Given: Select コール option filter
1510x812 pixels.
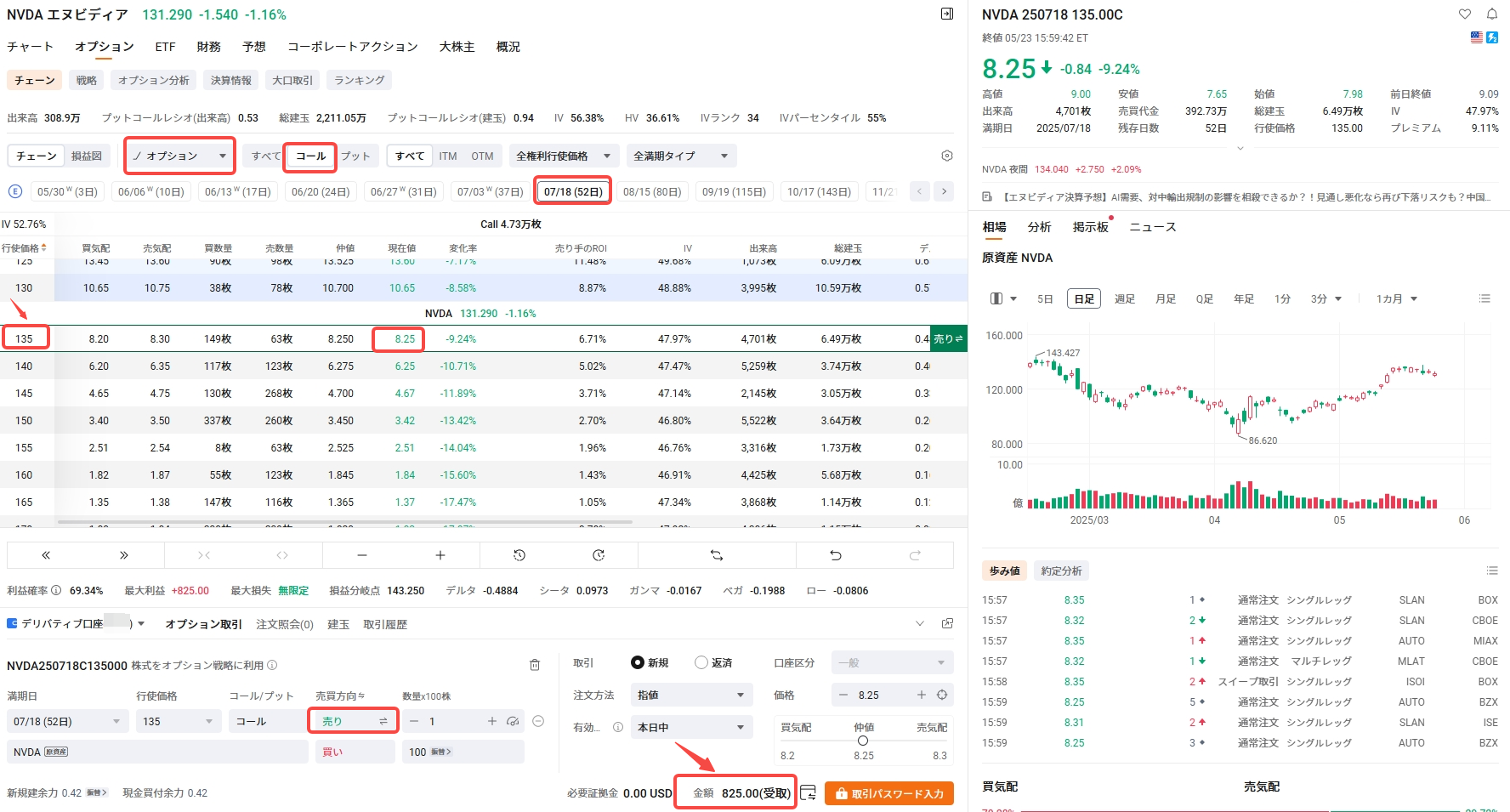Looking at the screenshot, I should click(x=310, y=156).
